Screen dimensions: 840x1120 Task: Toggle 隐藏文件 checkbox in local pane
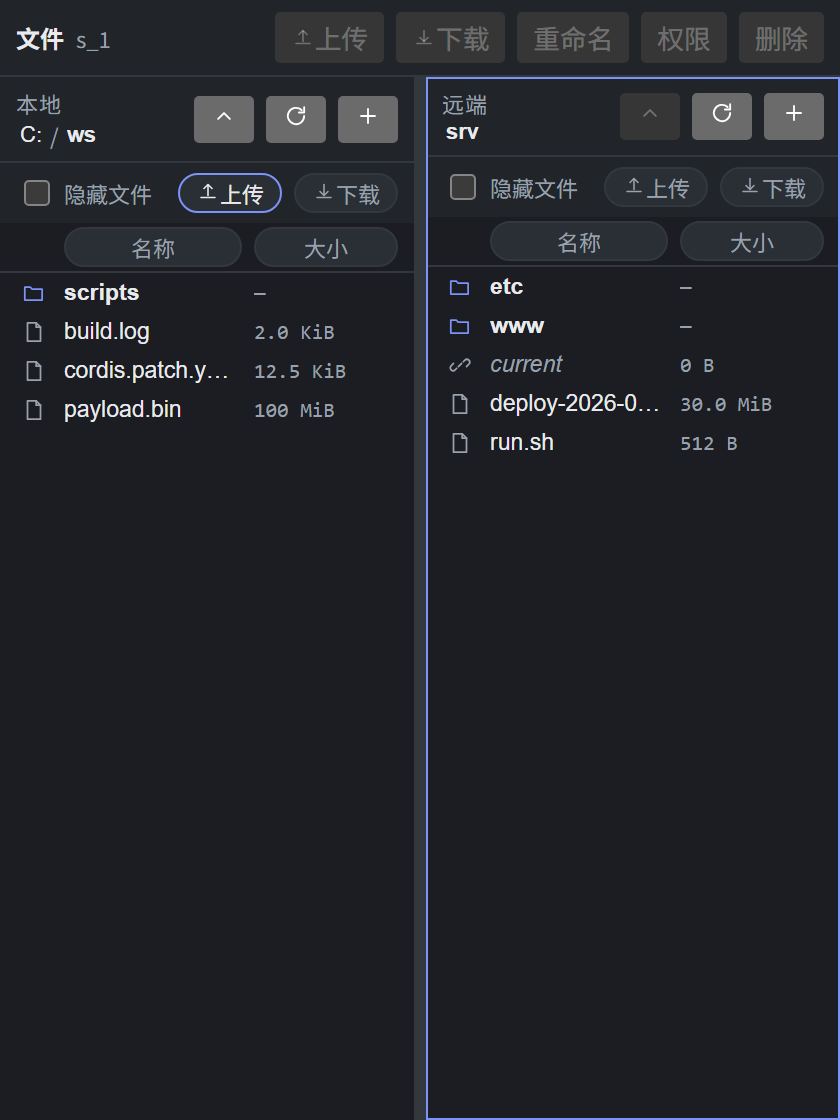coord(37,193)
